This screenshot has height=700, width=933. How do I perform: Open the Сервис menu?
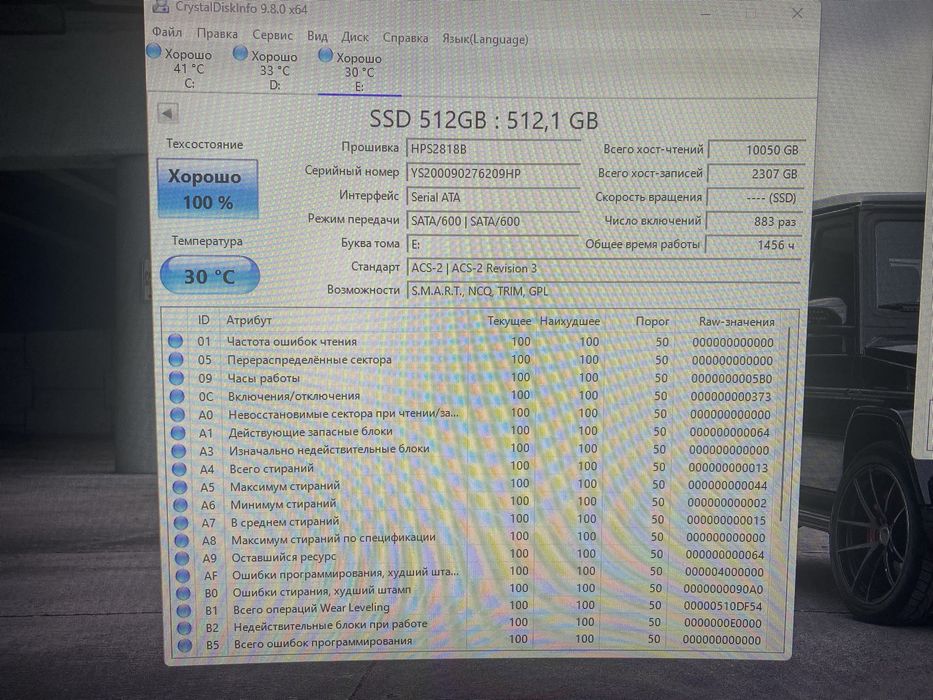pos(273,35)
